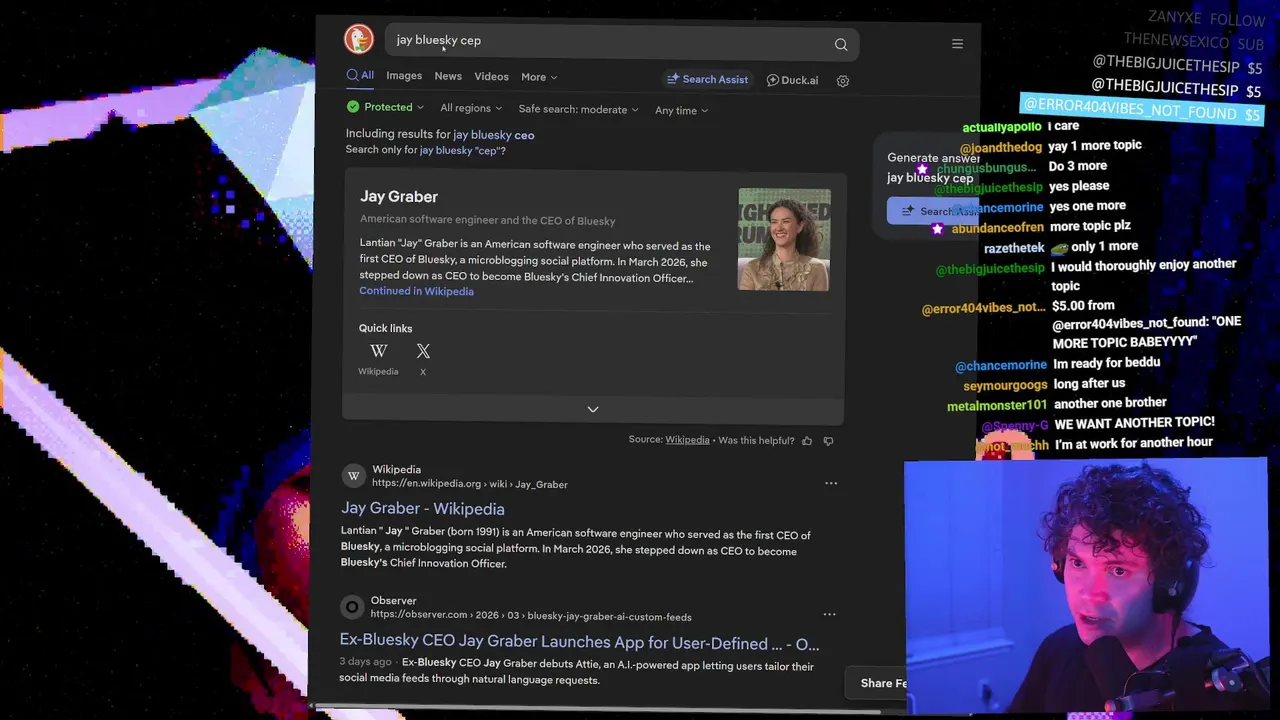This screenshot has width=1280, height=720.
Task: Open the Any time filter dropdown
Action: point(682,110)
